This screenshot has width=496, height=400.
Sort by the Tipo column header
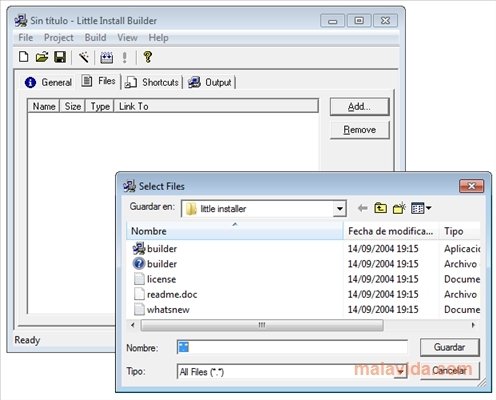pyautogui.click(x=460, y=231)
